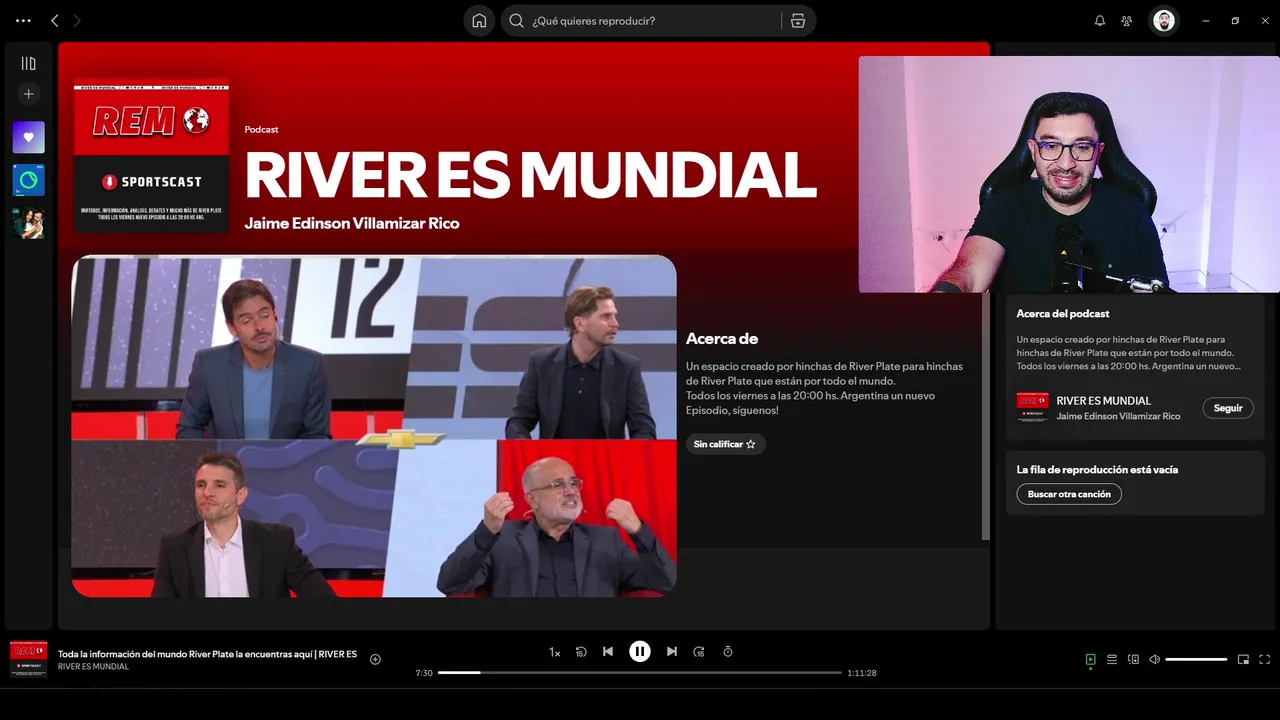Go back with the left arrow

tap(55, 20)
